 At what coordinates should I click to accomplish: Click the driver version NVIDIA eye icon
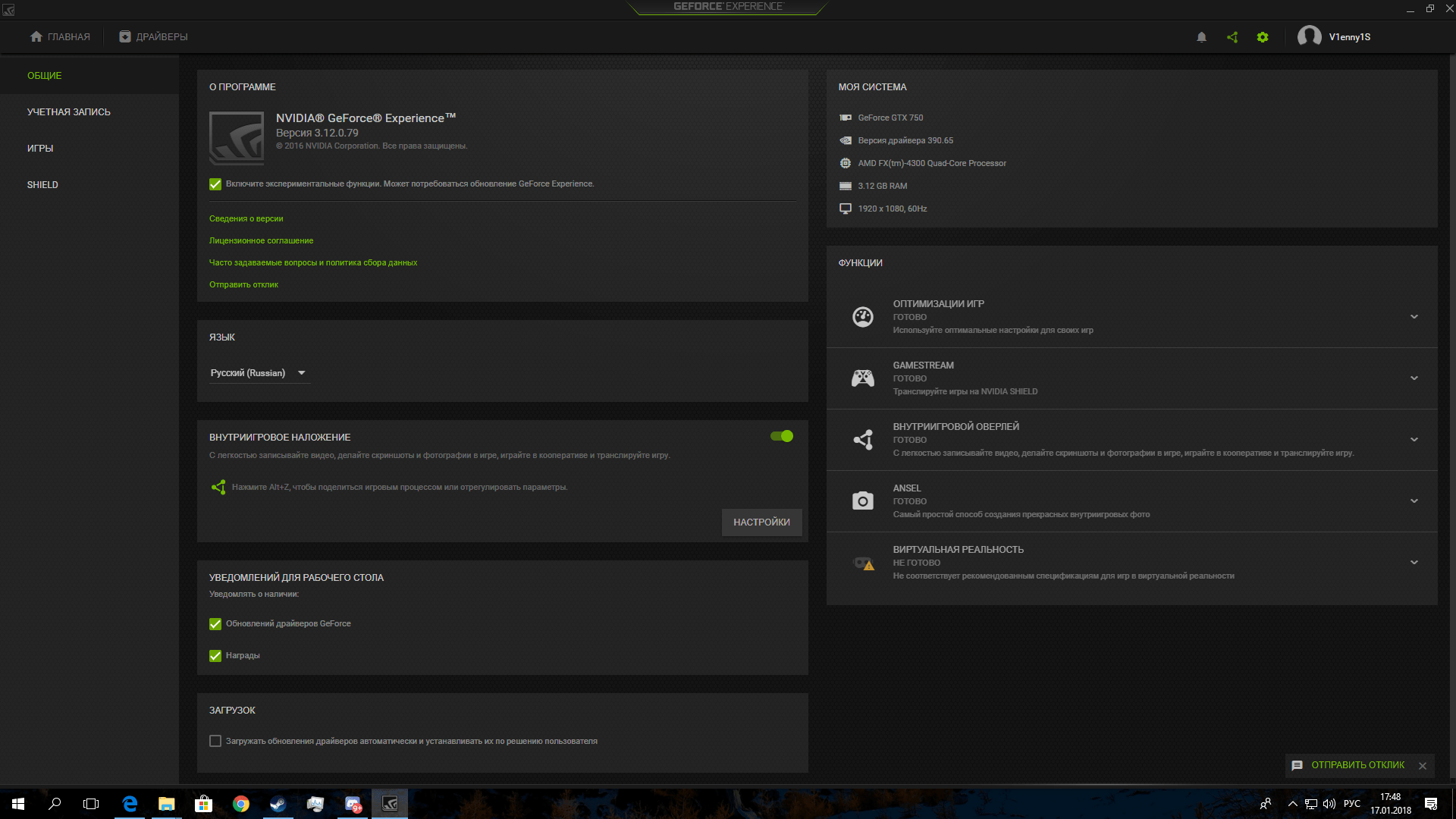click(846, 140)
